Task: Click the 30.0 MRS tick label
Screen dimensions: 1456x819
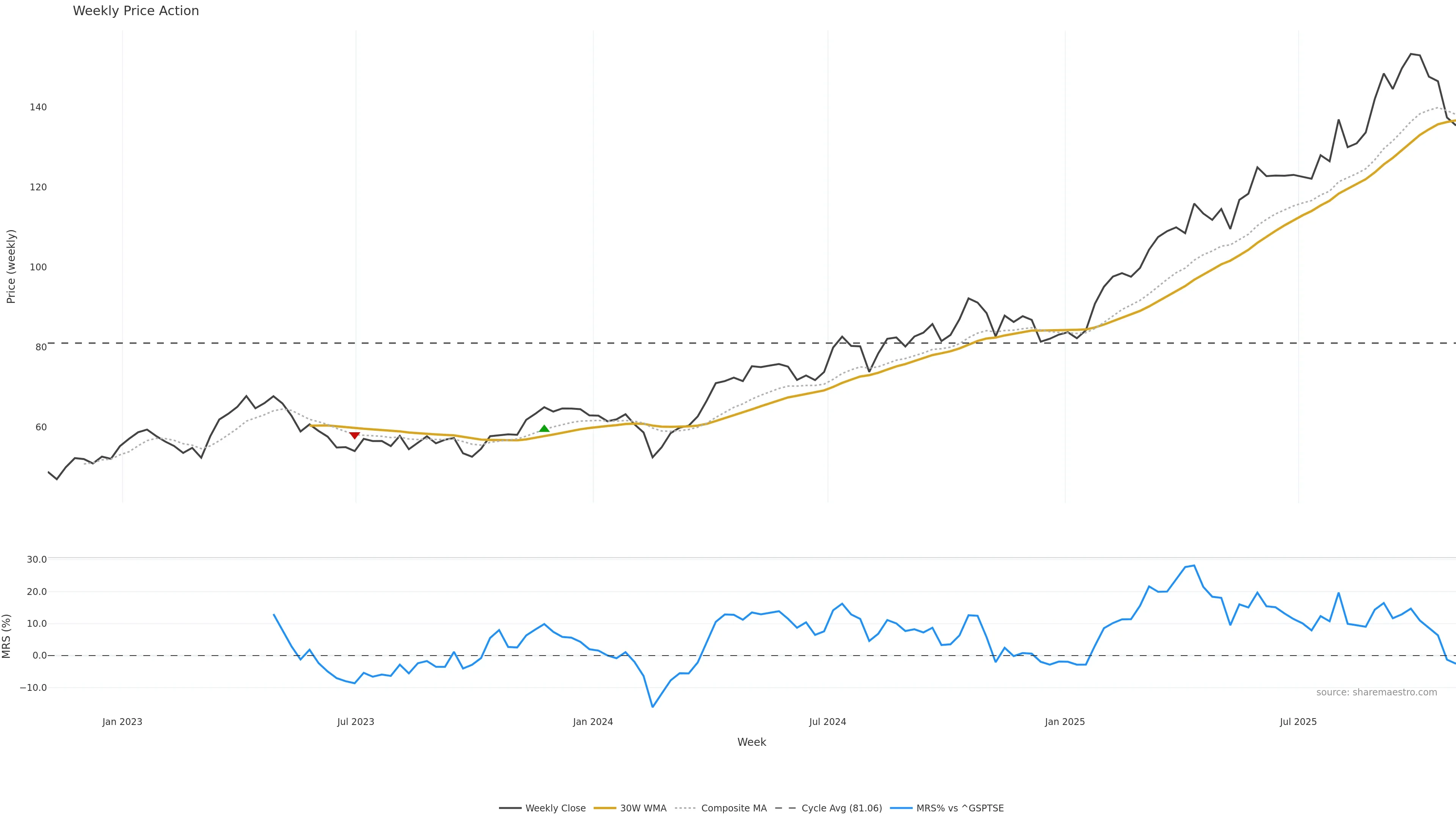Action: [37, 560]
